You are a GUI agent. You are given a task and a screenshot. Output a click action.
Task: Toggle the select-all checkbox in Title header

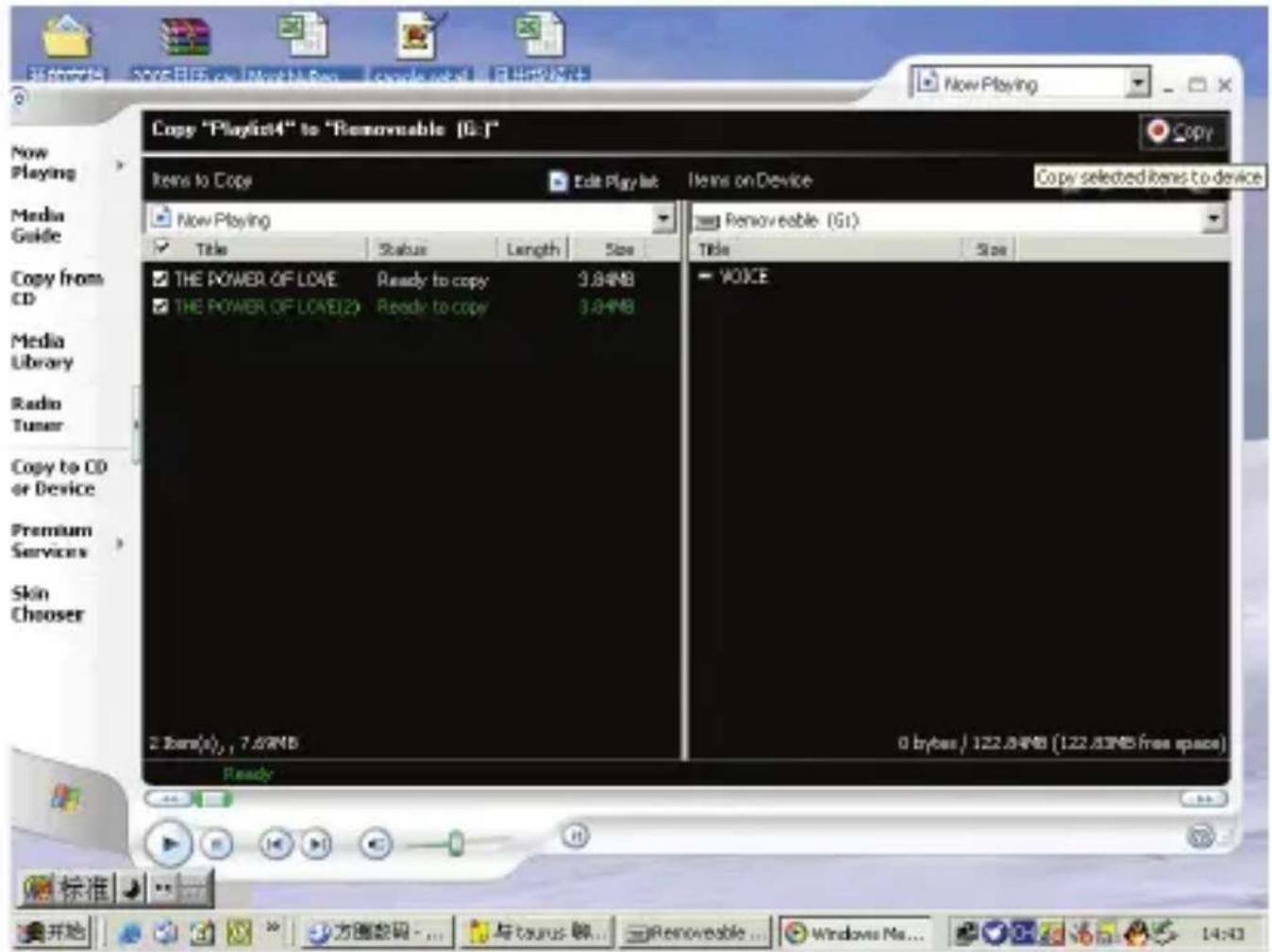(161, 248)
